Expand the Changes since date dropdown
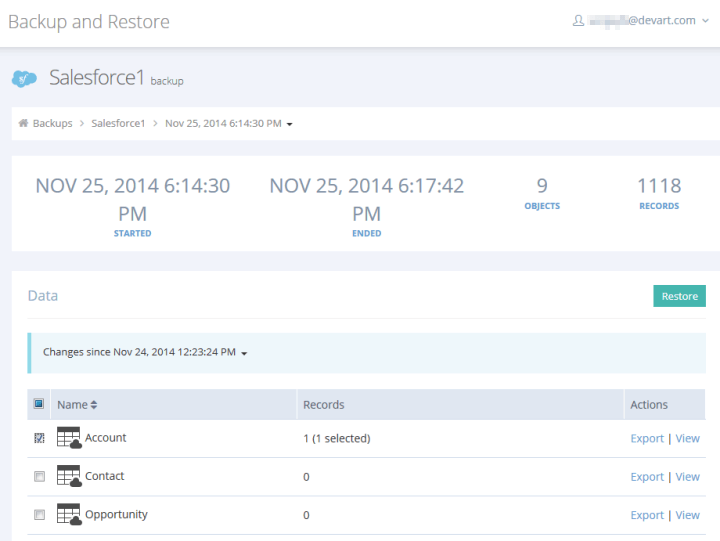Image resolution: width=720 pixels, height=541 pixels. coord(244,353)
